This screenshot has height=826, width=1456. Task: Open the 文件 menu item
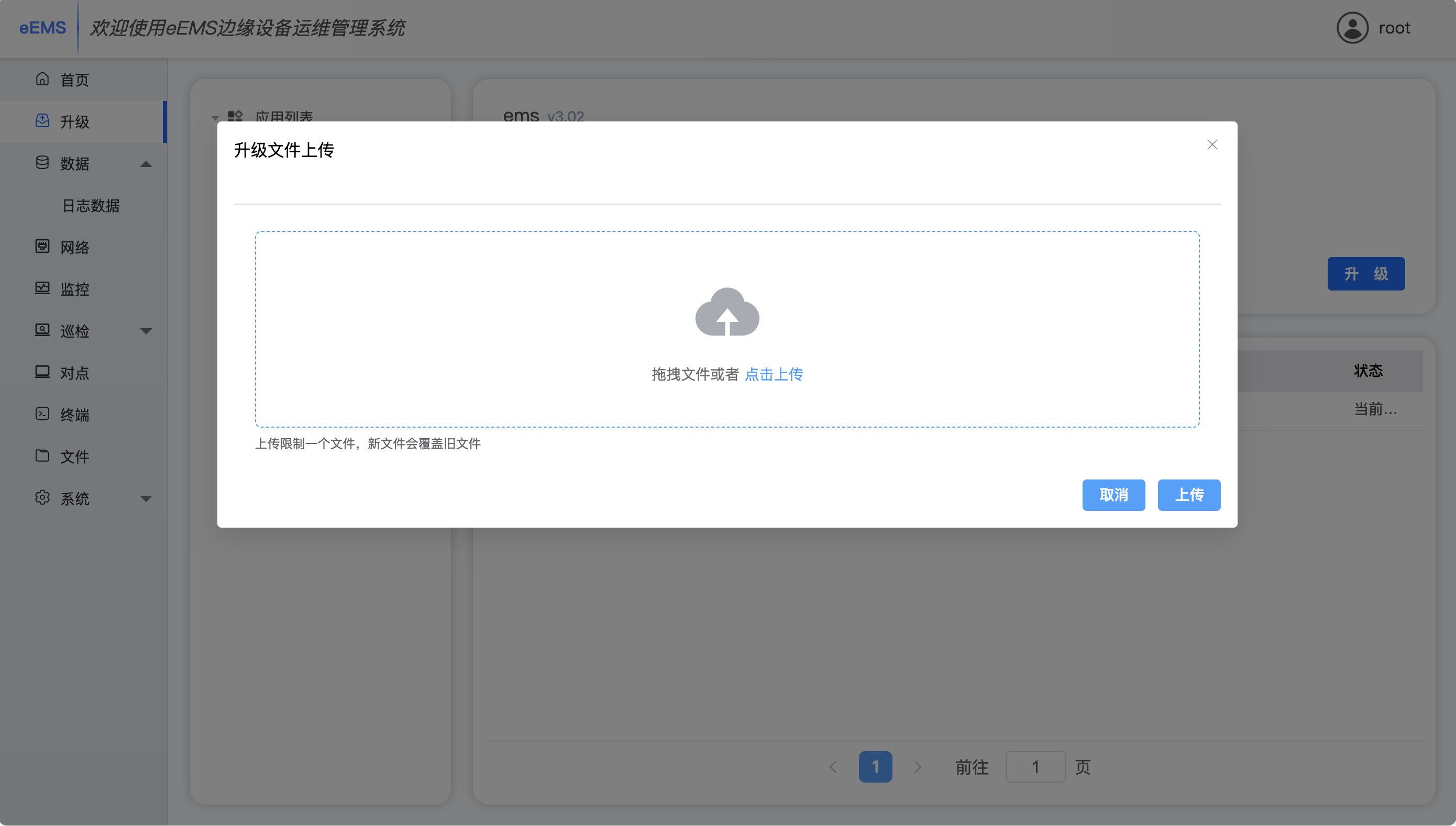pos(83,456)
